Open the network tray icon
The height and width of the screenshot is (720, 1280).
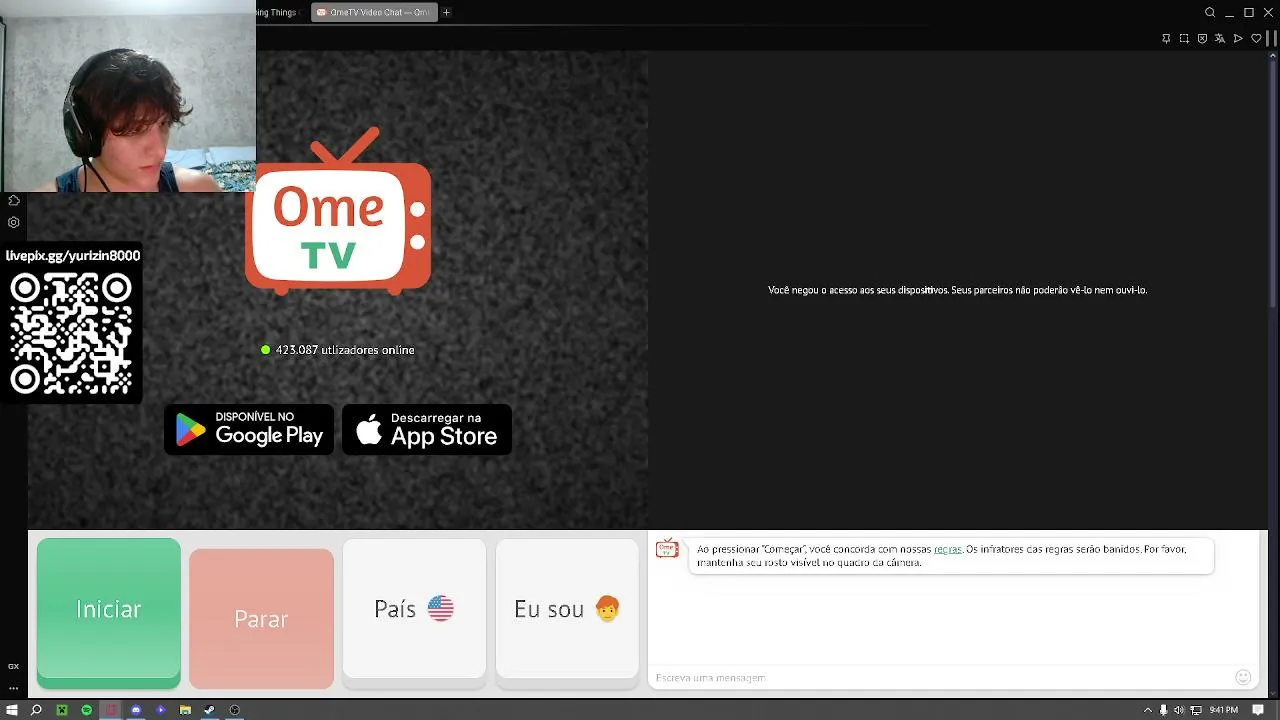click(x=1195, y=710)
